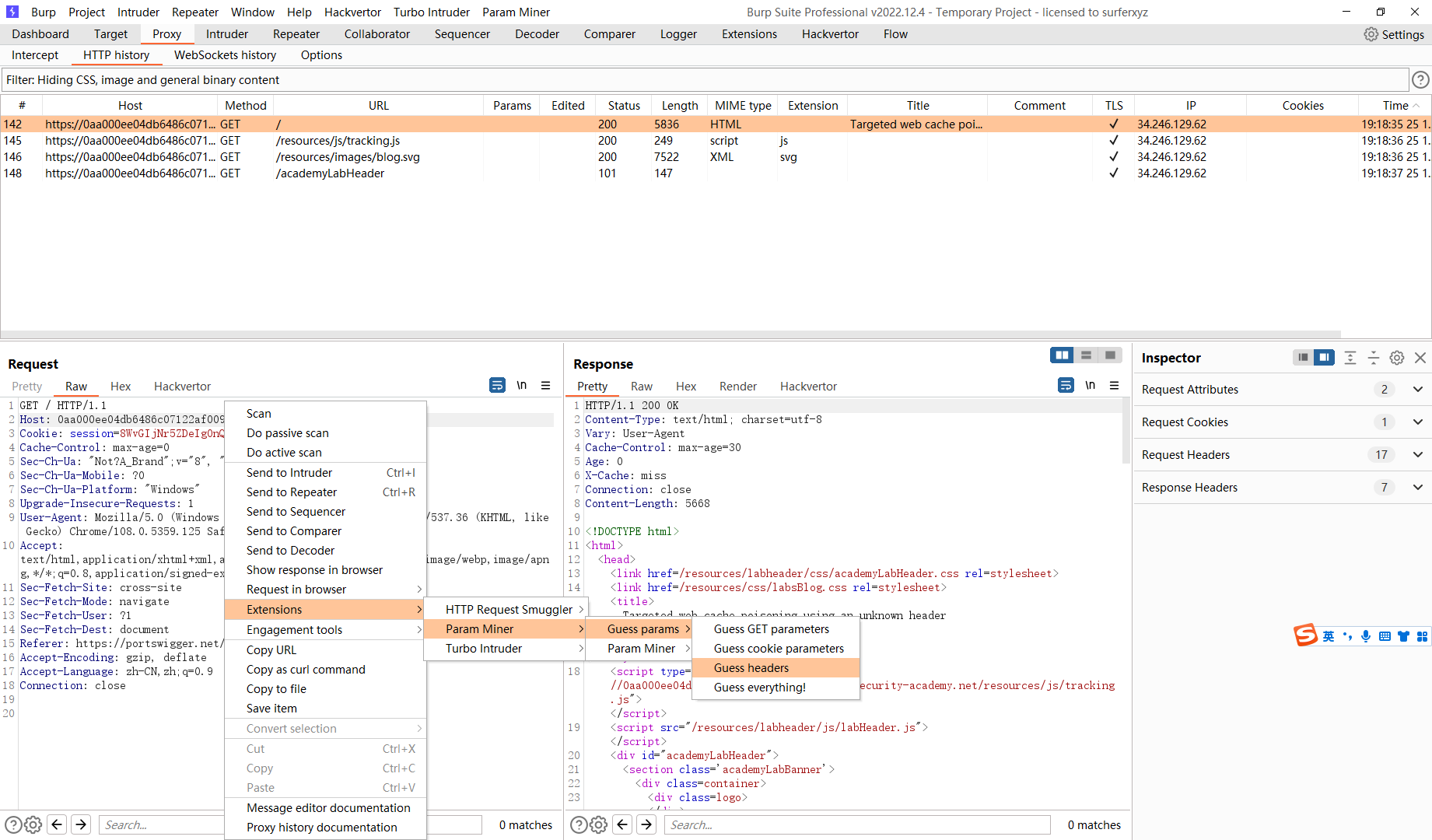This screenshot has width=1432, height=840.
Task: Choose Guess GET parameters
Action: (776, 629)
